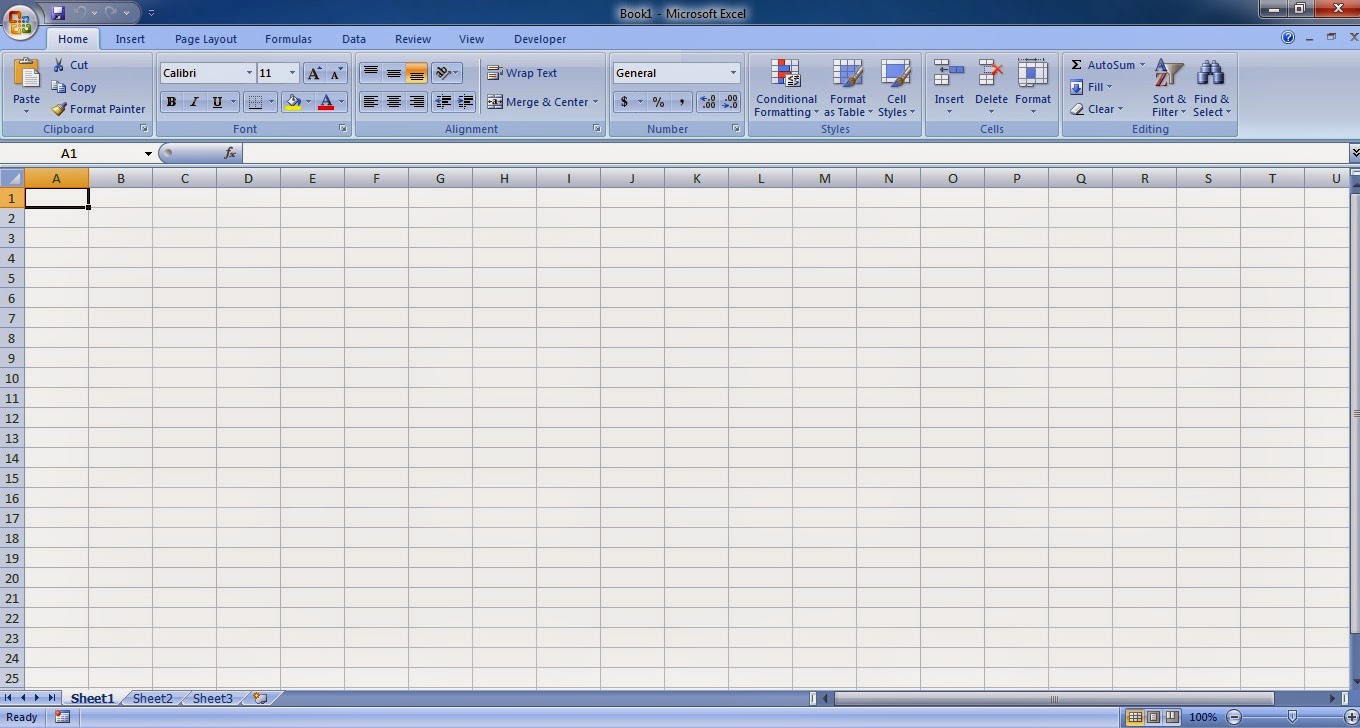Toggle italic formatting

(x=194, y=101)
